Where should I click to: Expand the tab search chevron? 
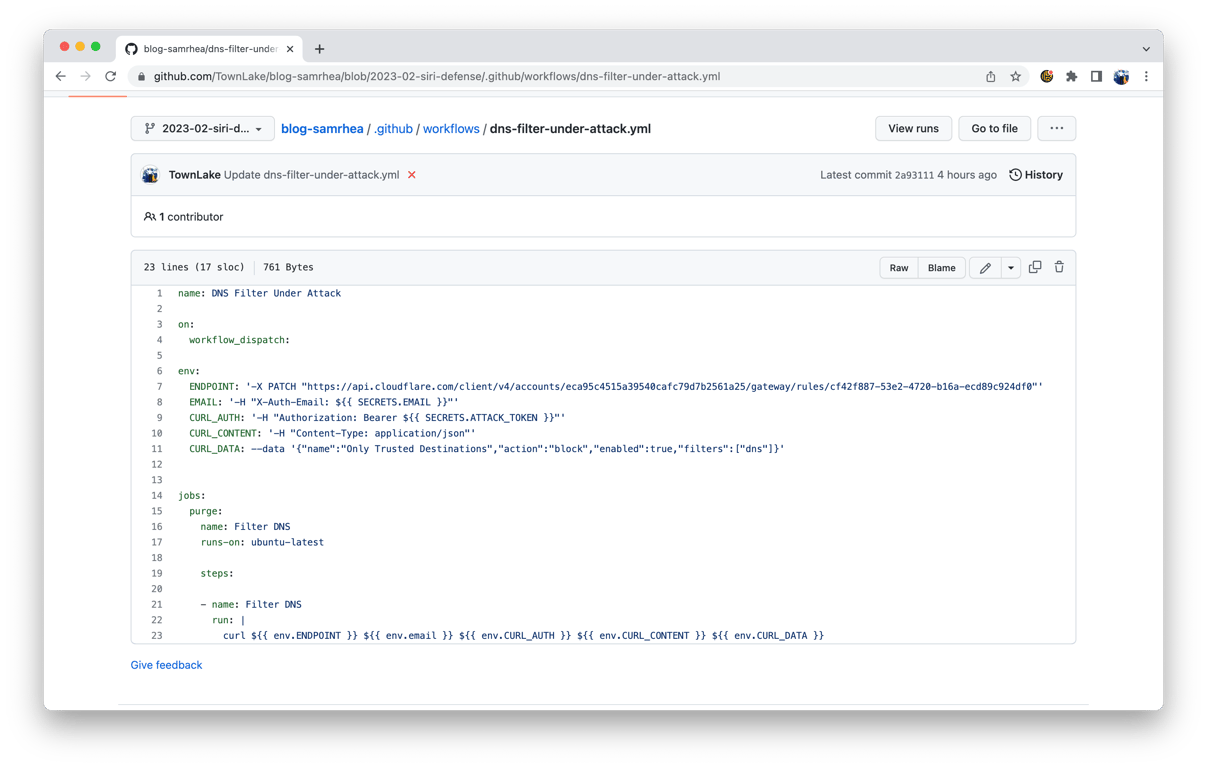click(x=1146, y=48)
